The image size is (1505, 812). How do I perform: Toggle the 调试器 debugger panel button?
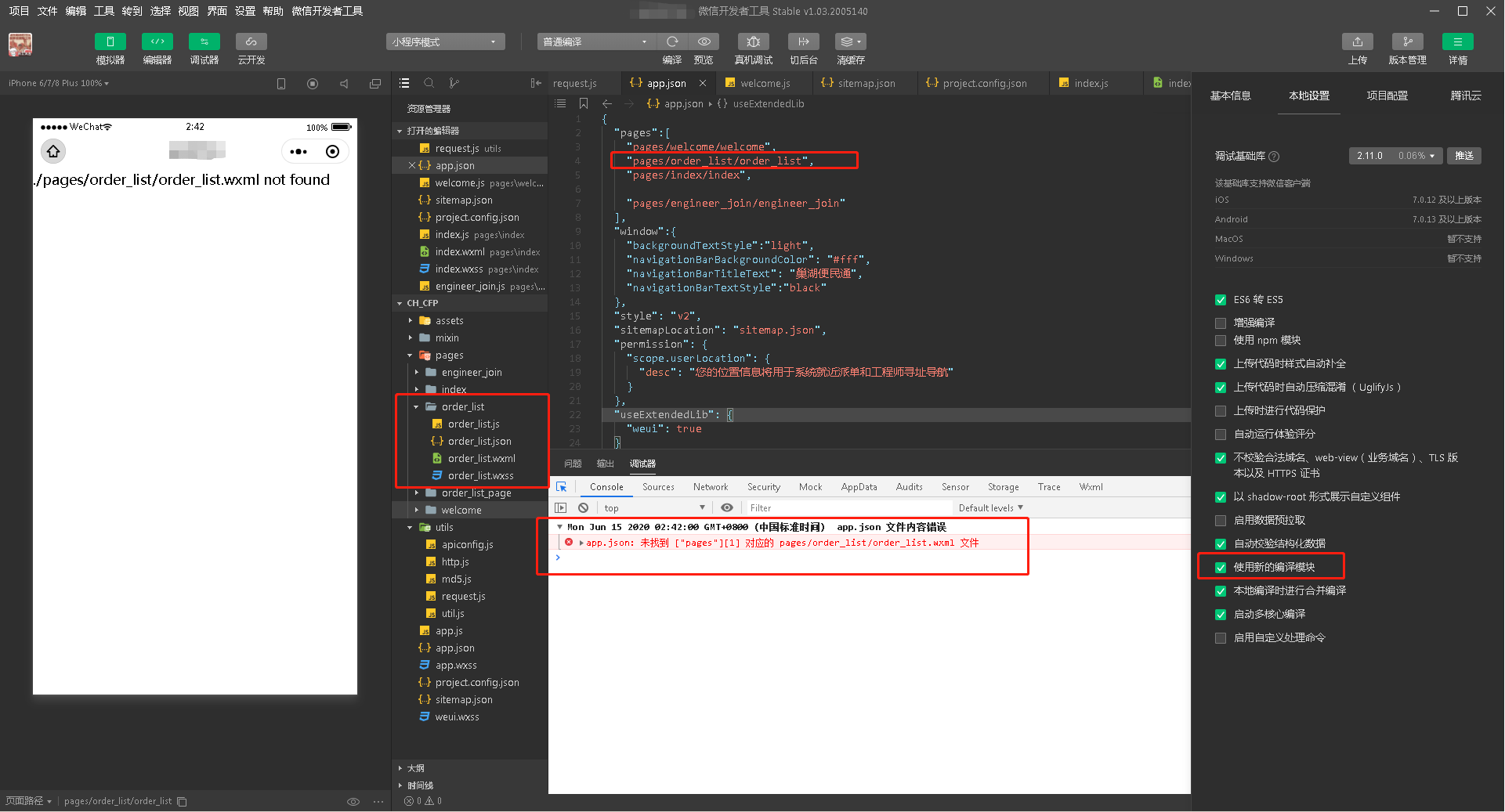coord(204,42)
